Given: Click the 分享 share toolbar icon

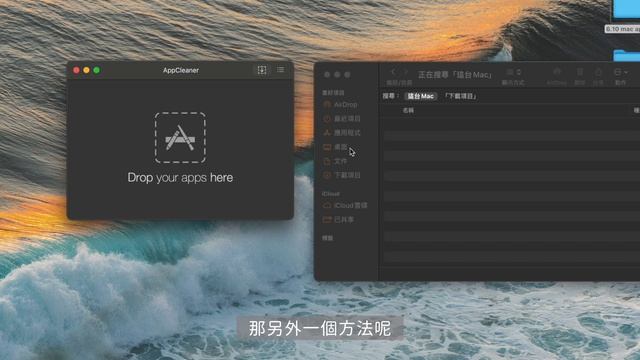Looking at the screenshot, I should (x=598, y=72).
